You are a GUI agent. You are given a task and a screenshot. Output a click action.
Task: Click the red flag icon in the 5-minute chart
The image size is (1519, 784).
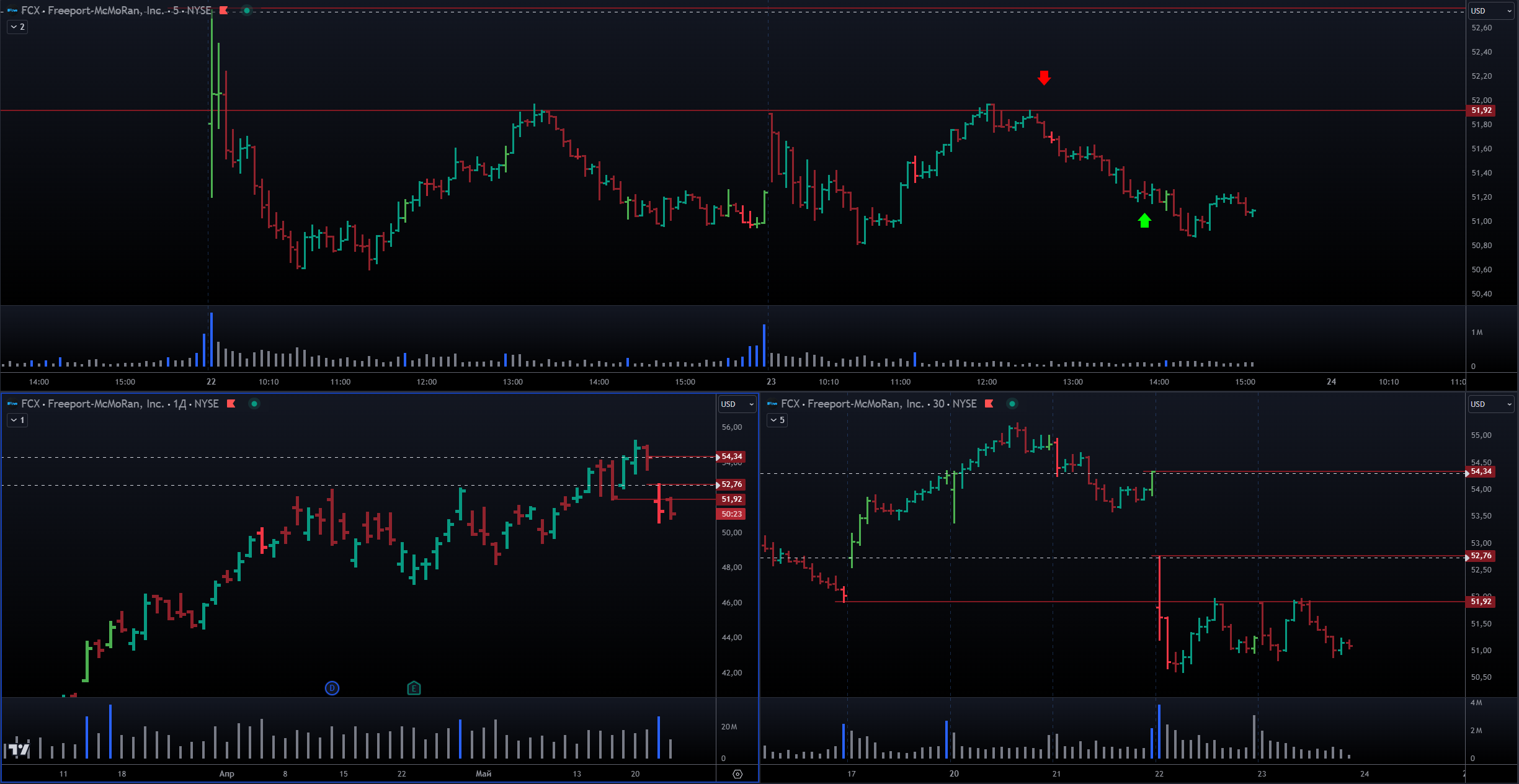(224, 11)
